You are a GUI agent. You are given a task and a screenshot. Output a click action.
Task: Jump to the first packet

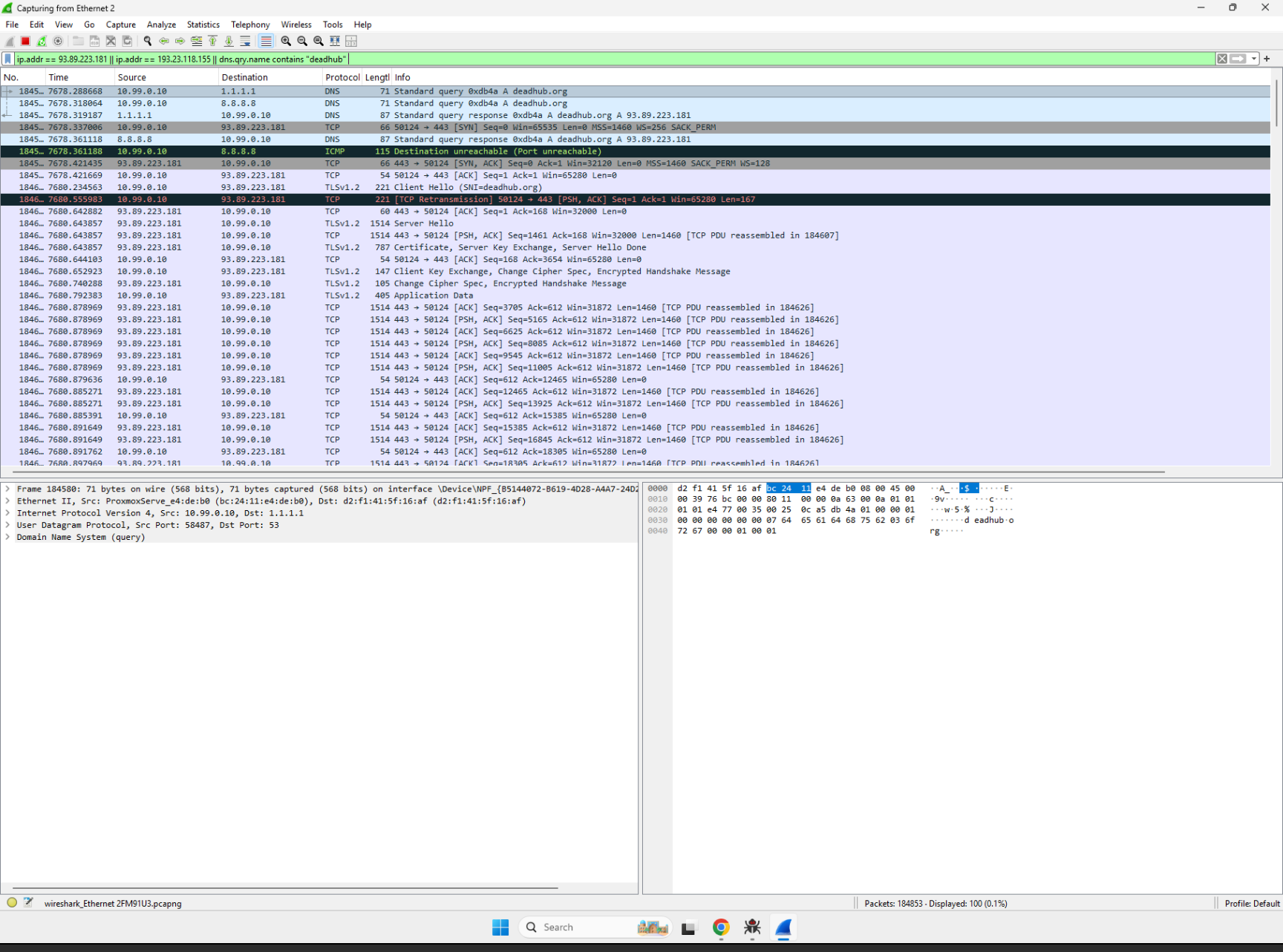coord(212,42)
